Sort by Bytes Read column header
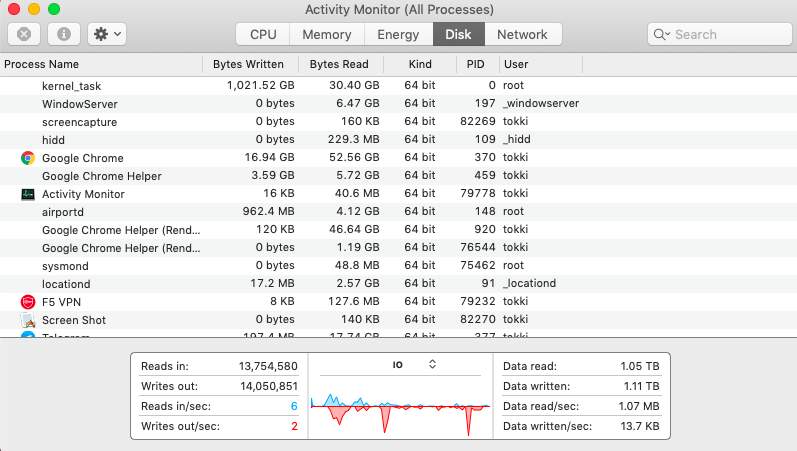 pyautogui.click(x=339, y=64)
